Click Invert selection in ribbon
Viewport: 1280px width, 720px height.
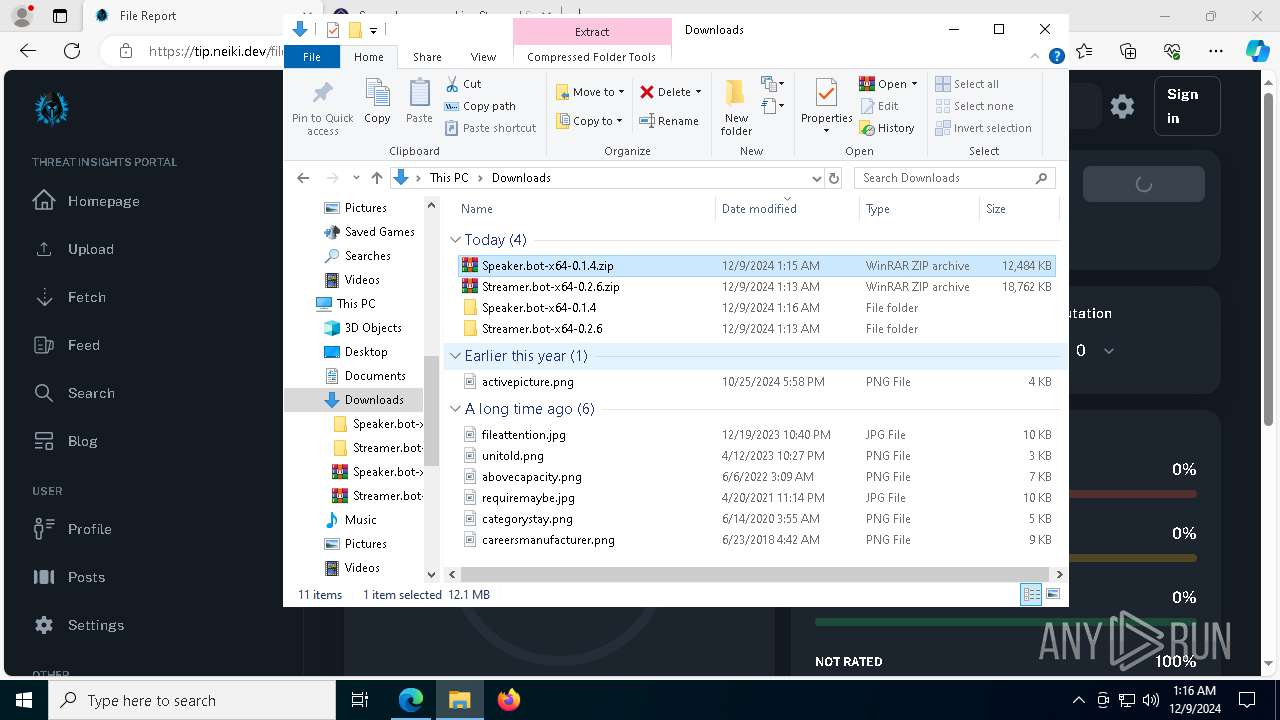click(x=983, y=128)
